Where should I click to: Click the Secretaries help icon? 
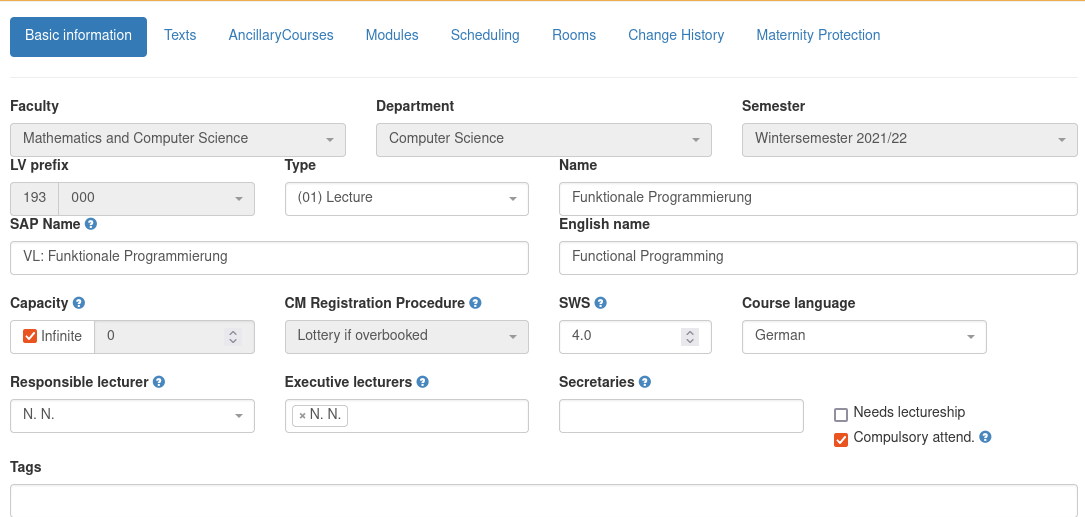click(x=645, y=382)
